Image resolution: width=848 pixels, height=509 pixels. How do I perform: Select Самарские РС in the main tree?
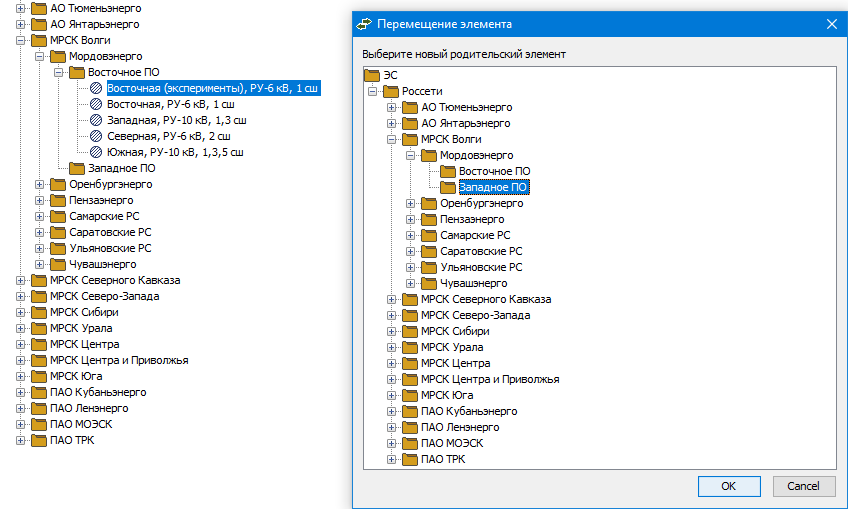[x=104, y=216]
